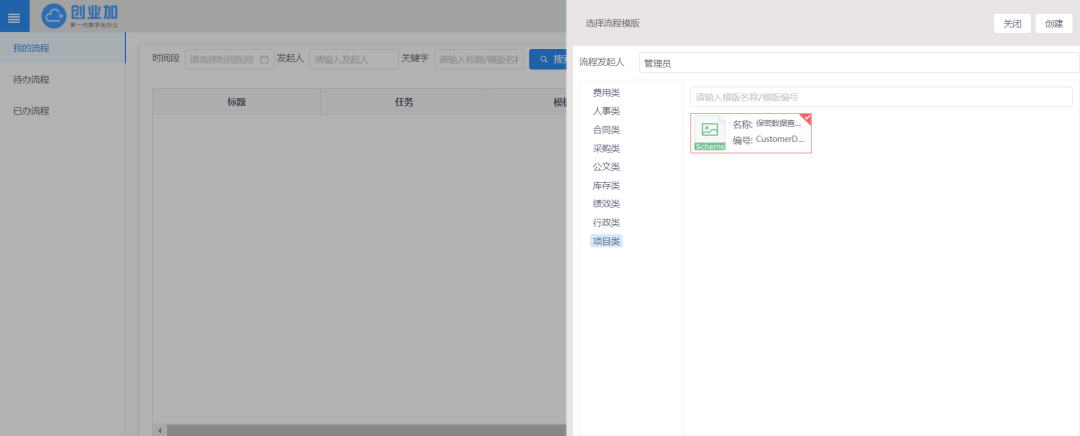This screenshot has width=1080, height=436.
Task: Click the Scheme template thumbnail icon
Action: point(709,132)
